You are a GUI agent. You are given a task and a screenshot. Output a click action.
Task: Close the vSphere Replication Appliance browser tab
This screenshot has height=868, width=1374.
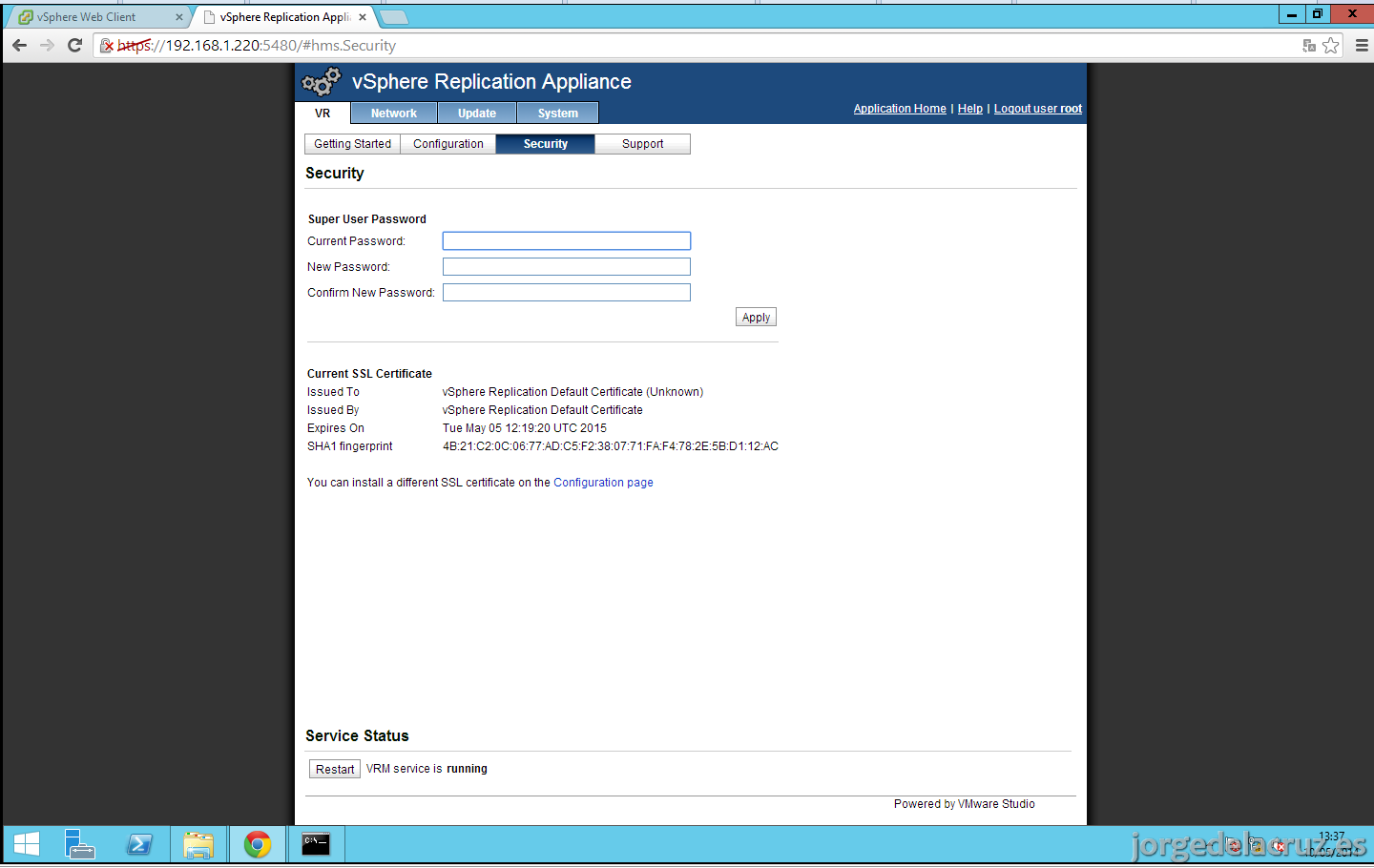[363, 17]
